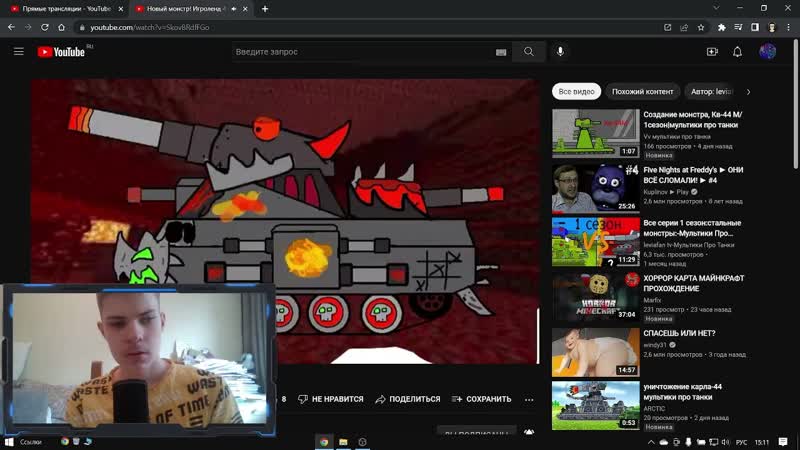This screenshot has width=800, height=450.
Task: Click the page vertical scrollbar
Action: [x=796, y=105]
